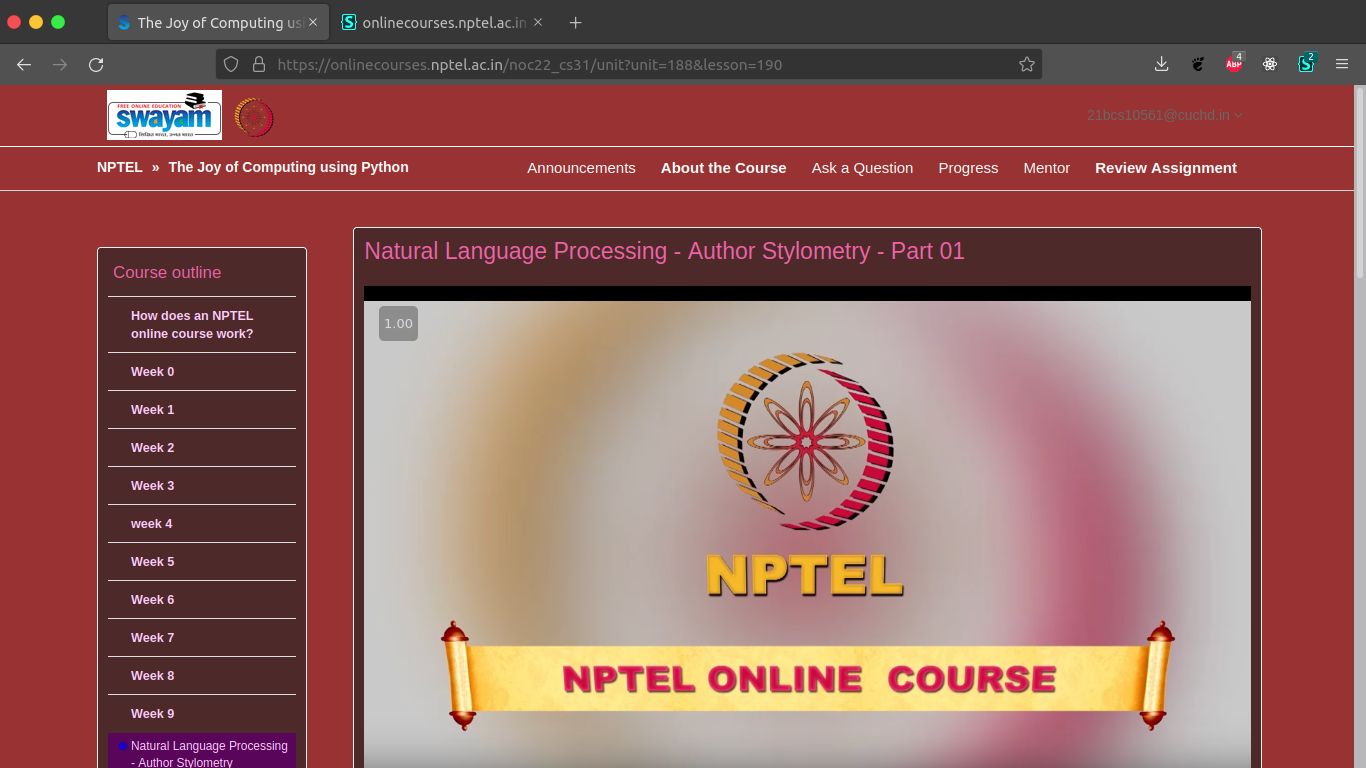1366x768 pixels.
Task: Switch to onlinecourses.nptel.ac.in tab
Action: coord(443,22)
